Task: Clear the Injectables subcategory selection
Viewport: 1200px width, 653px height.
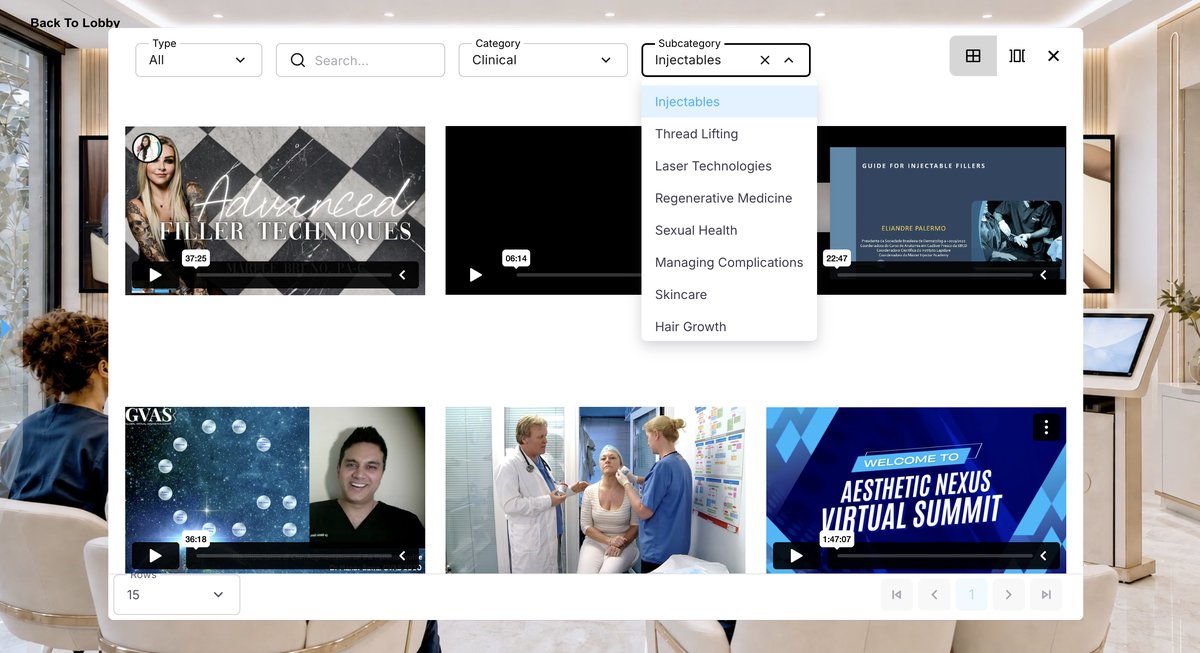Action: coord(765,60)
